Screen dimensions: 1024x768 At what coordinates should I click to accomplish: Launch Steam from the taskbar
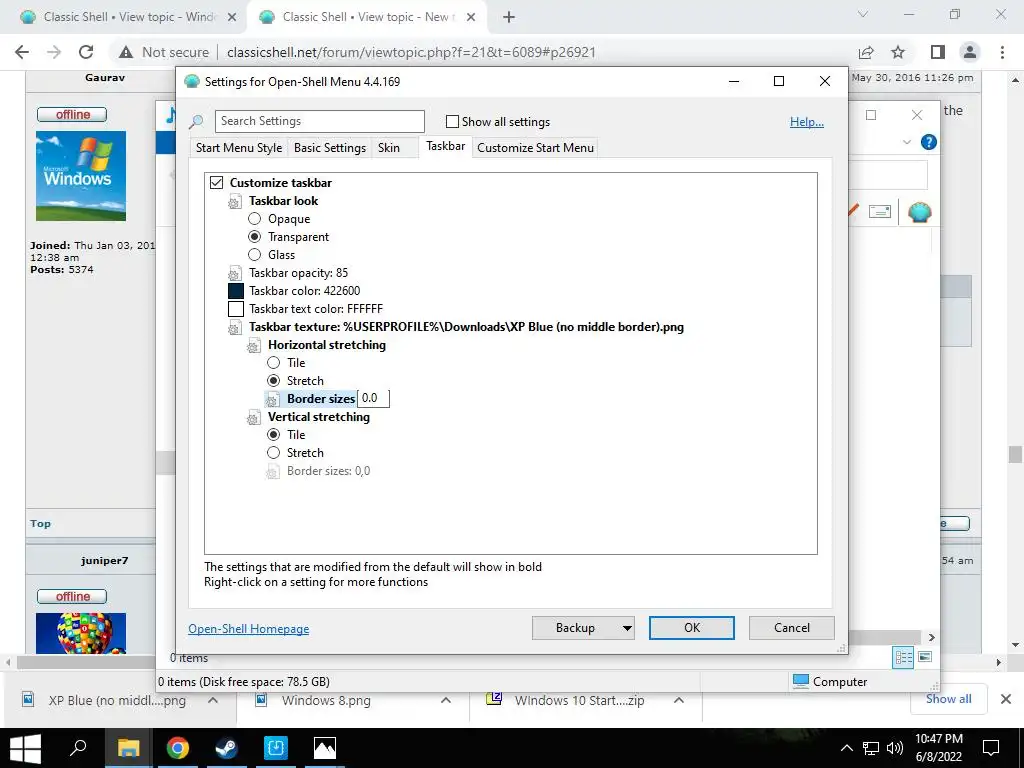pos(227,748)
